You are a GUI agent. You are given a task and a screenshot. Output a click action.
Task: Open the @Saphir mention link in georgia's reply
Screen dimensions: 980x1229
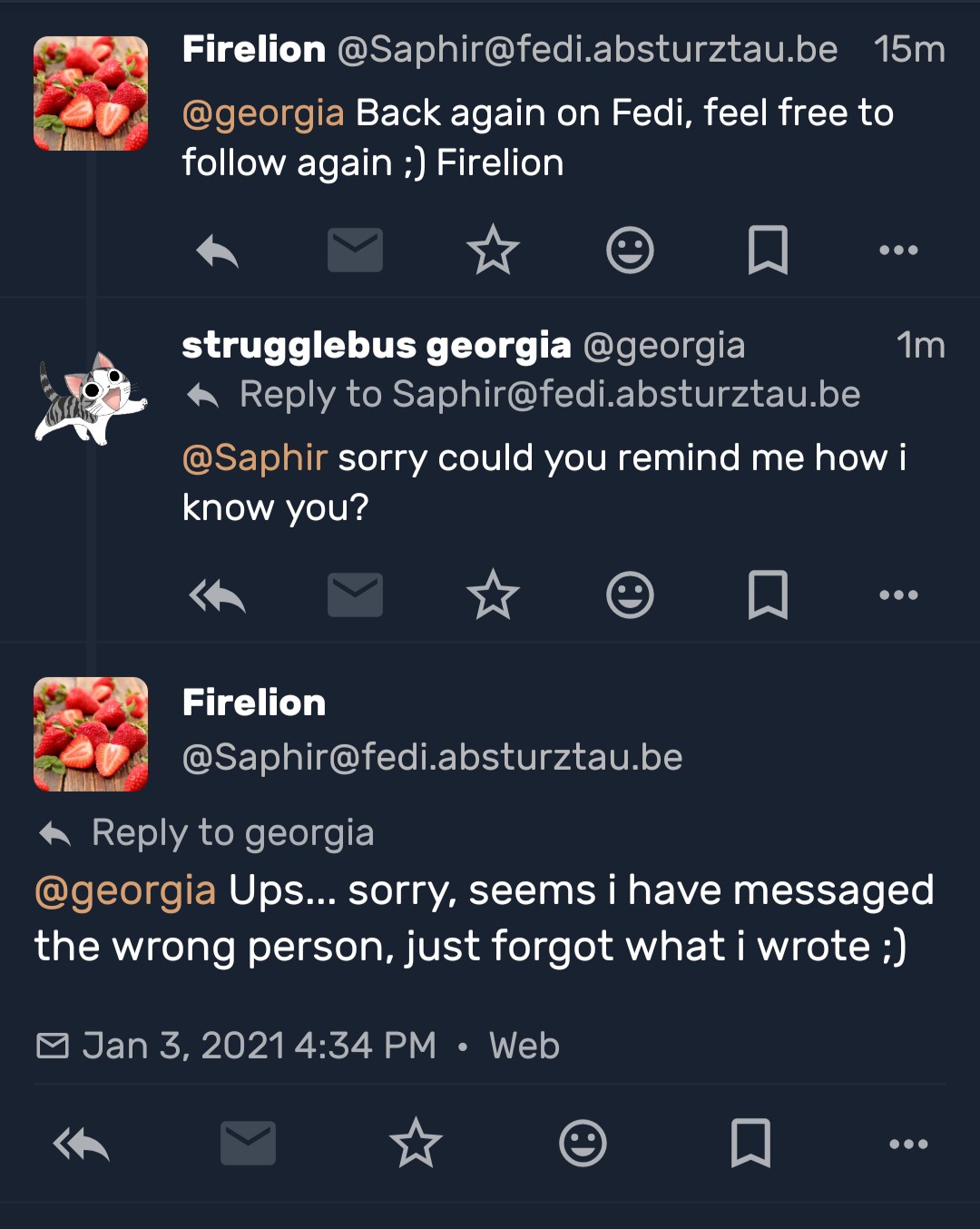click(x=255, y=458)
